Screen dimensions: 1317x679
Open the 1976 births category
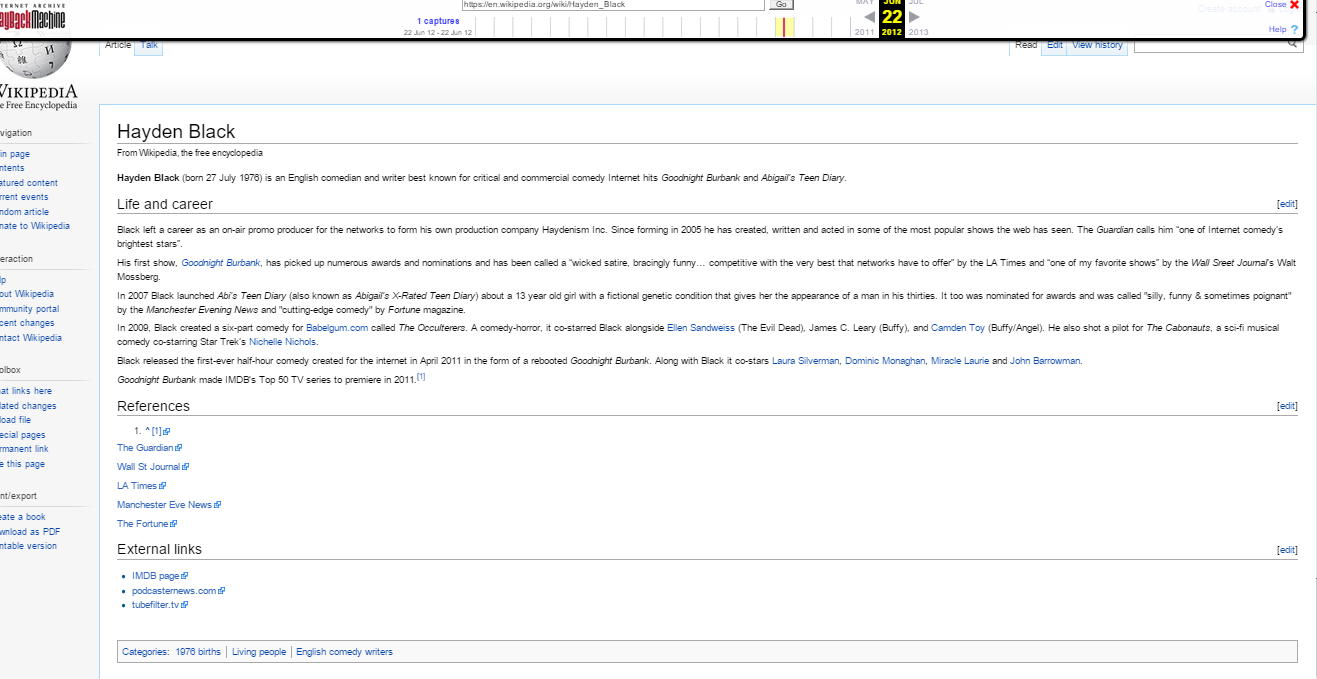(198, 652)
